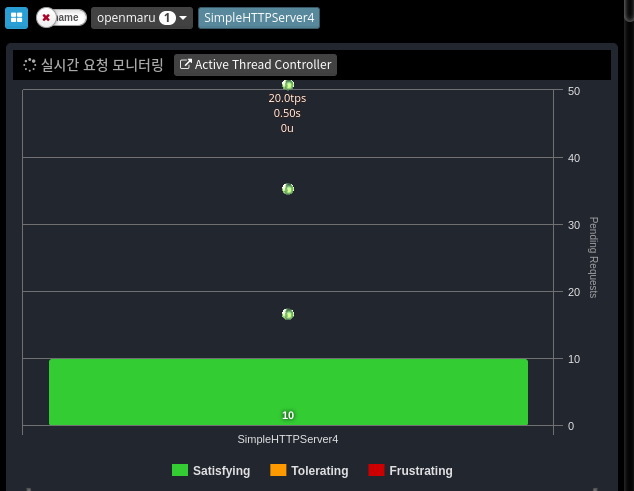This screenshot has width=634, height=491.
Task: Click the lowest request bubble above the bar
Action: point(288,314)
